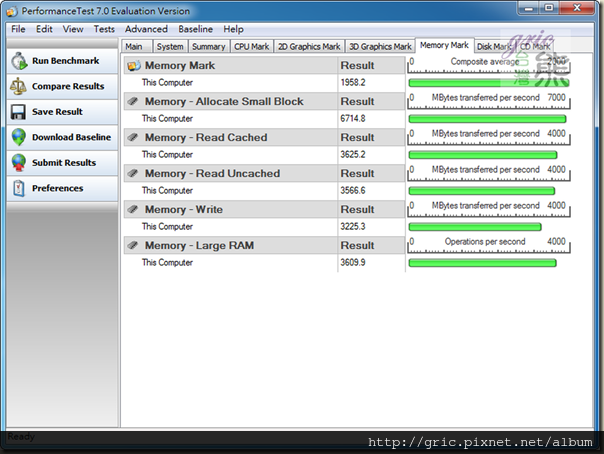Switch to the 2D Graphics Mark tab
The width and height of the screenshot is (604, 454).
click(309, 47)
